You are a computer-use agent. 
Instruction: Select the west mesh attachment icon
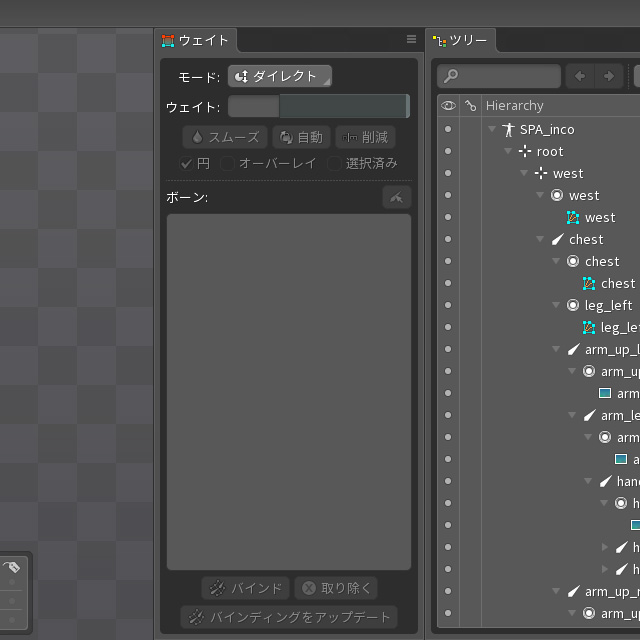pyautogui.click(x=573, y=217)
